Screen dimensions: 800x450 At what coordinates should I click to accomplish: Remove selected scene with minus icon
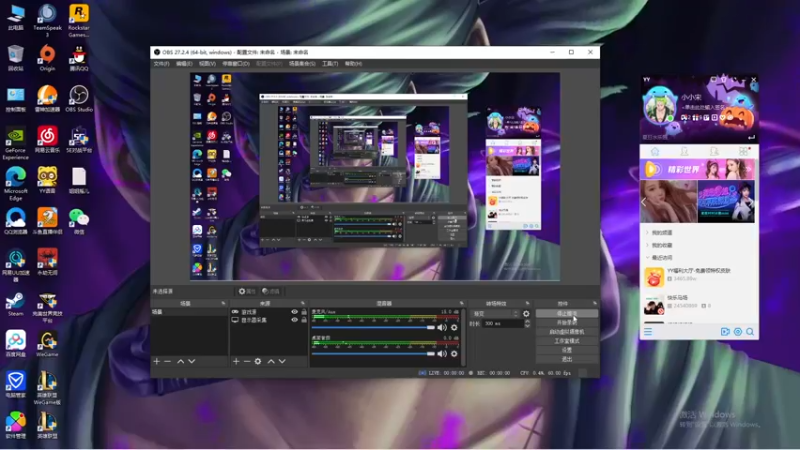click(167, 361)
